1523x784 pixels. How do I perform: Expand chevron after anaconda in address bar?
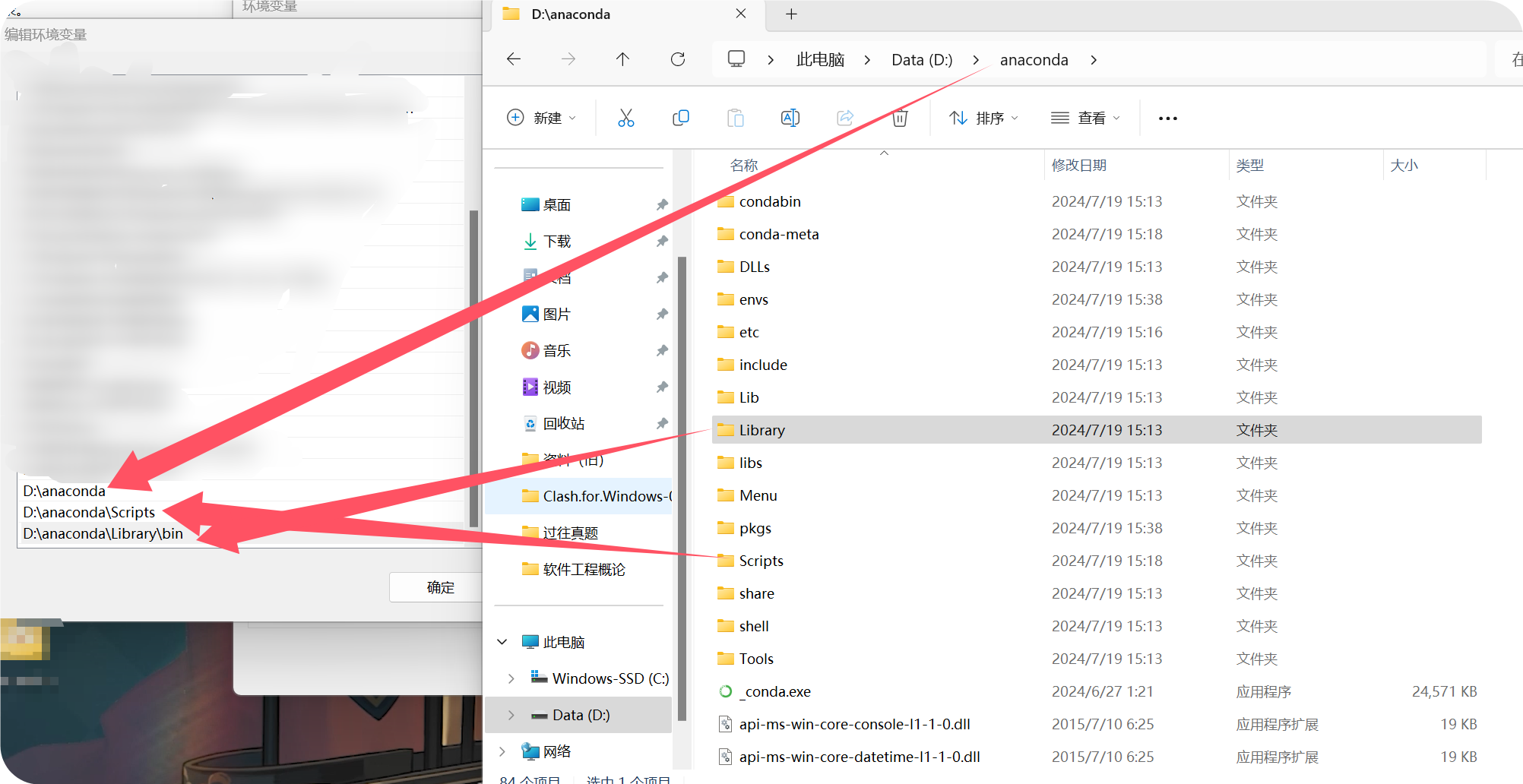[x=1094, y=60]
